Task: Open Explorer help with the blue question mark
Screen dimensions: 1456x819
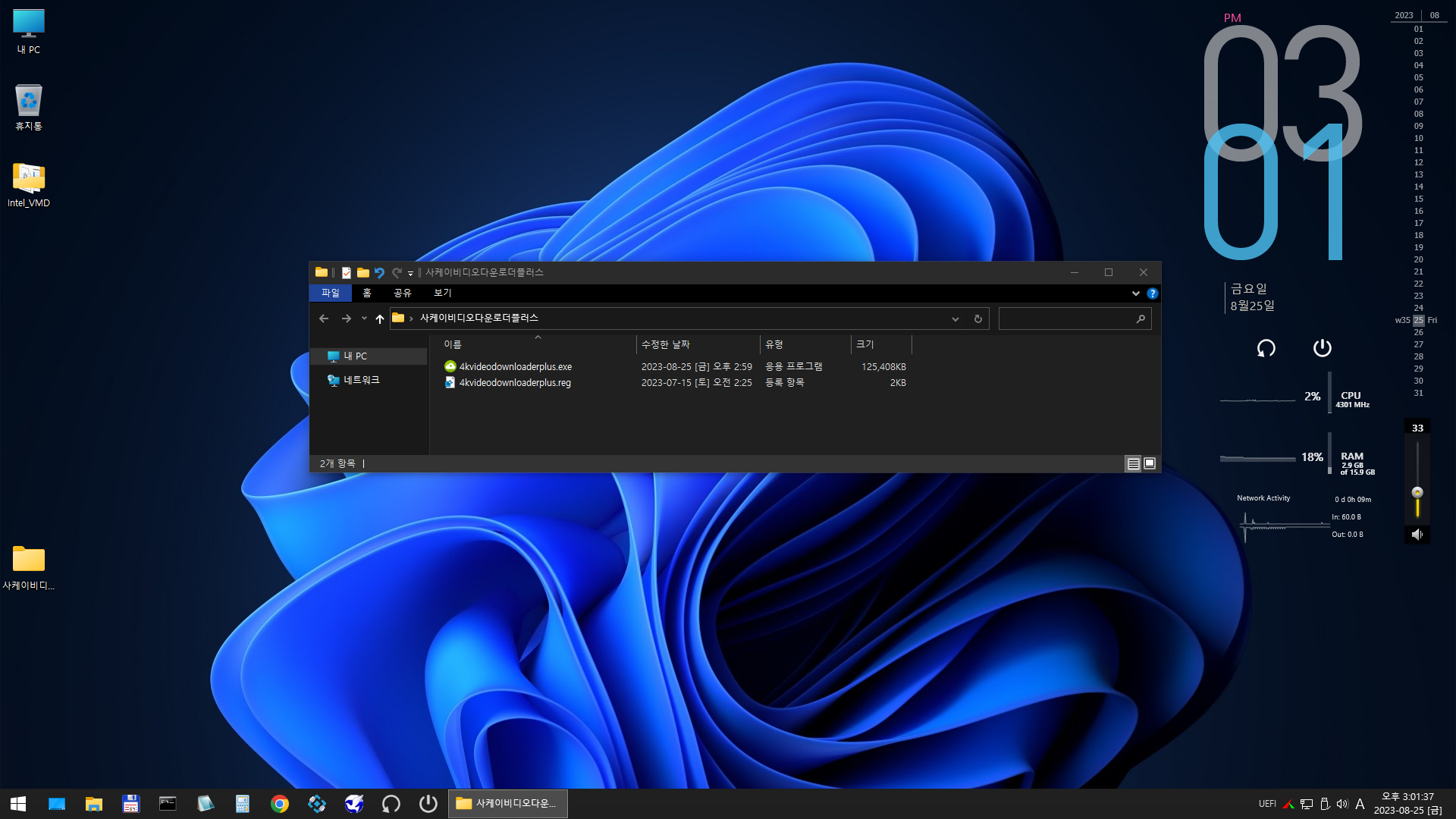Action: [x=1152, y=293]
